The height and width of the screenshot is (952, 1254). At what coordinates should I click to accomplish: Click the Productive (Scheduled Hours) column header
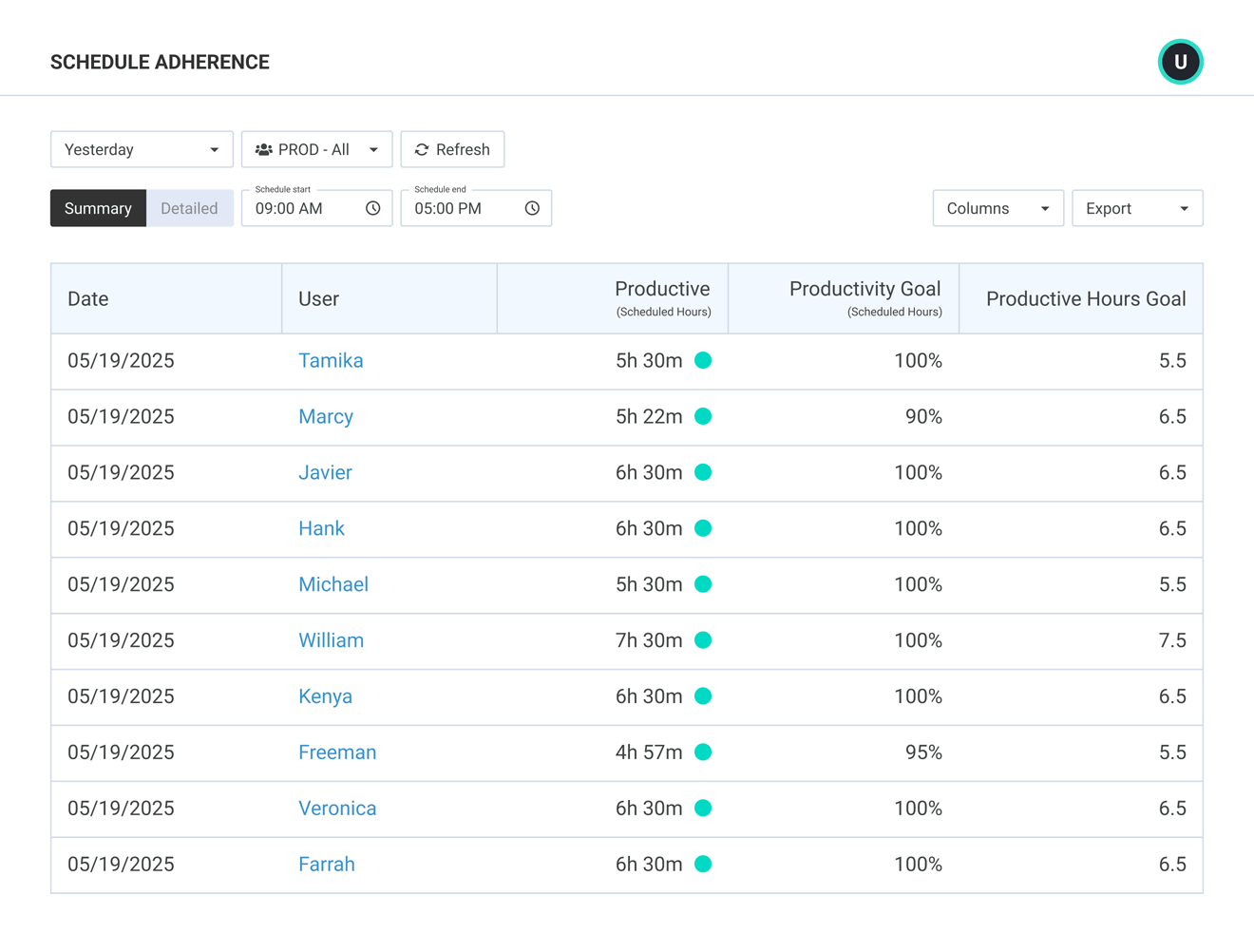[x=613, y=298]
